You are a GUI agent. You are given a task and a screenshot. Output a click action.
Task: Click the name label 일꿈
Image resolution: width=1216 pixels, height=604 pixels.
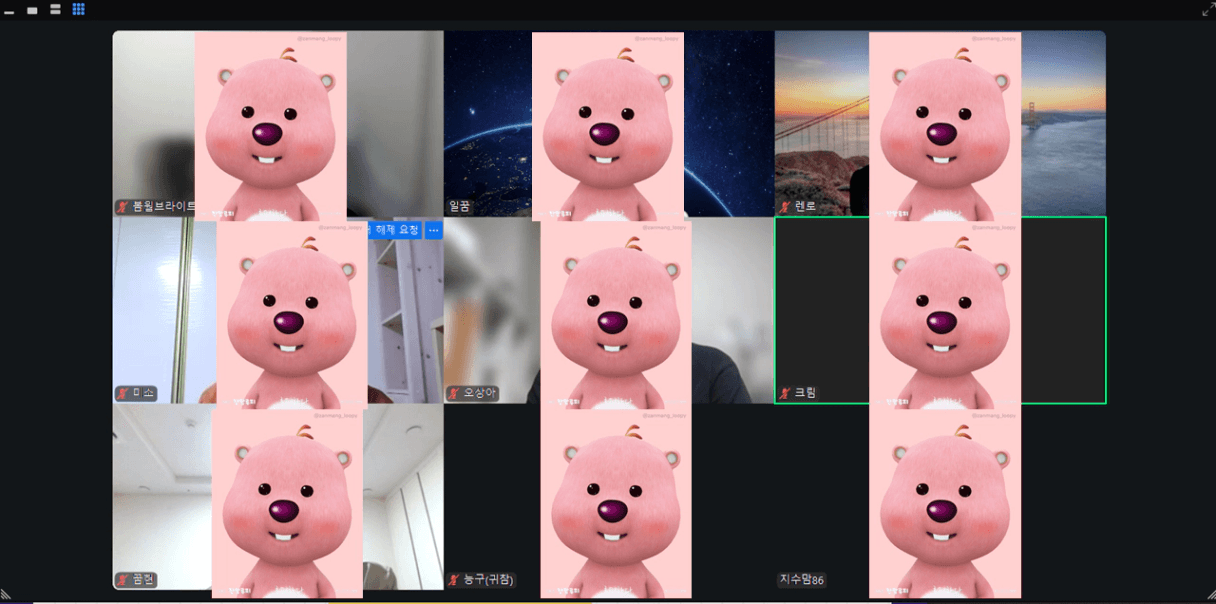coord(460,206)
